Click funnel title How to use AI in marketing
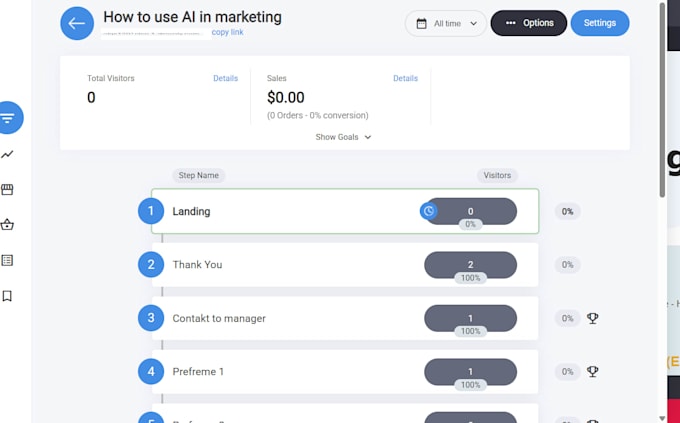680x423 pixels. tap(192, 17)
